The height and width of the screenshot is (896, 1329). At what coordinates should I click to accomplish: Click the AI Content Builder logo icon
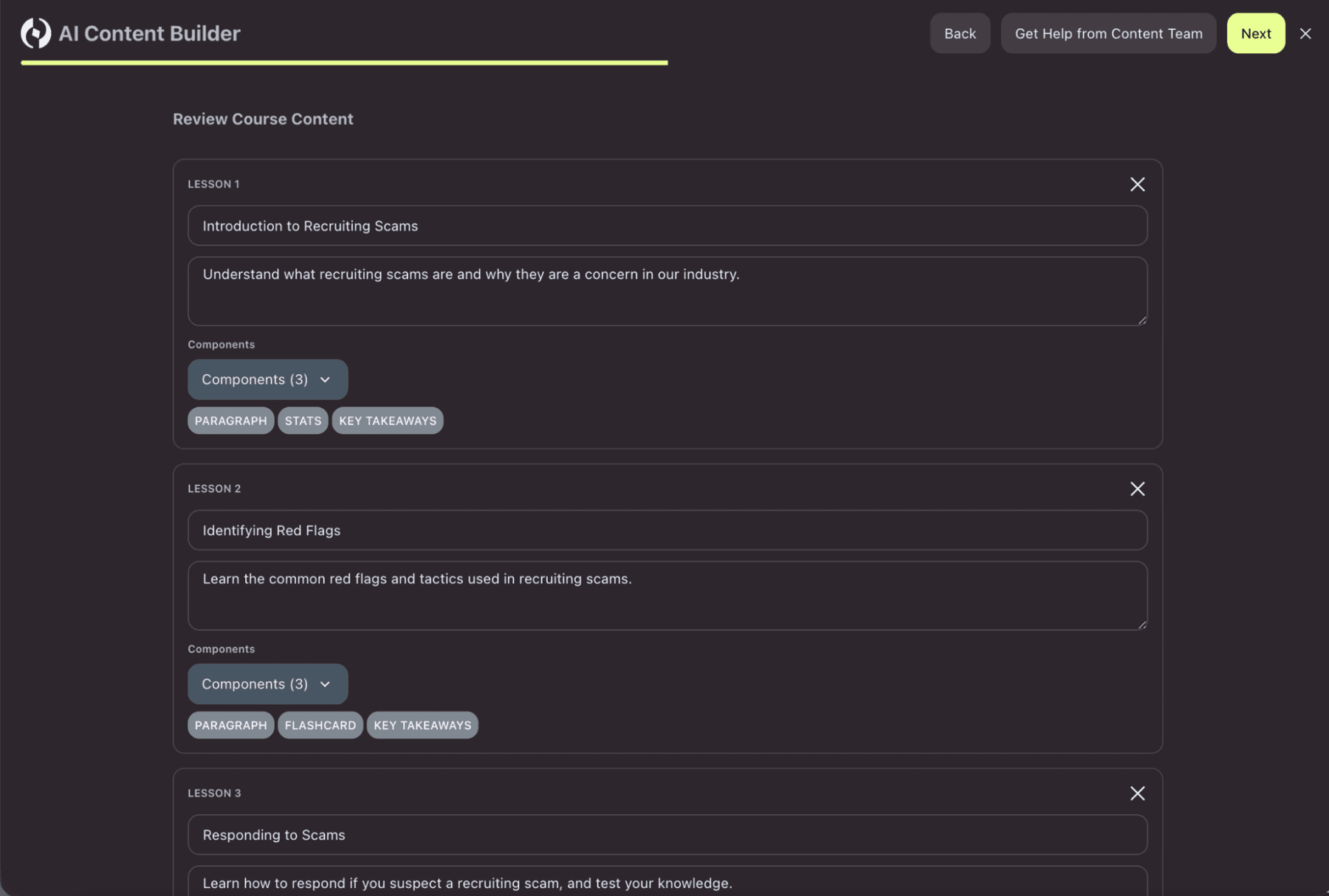click(x=35, y=32)
